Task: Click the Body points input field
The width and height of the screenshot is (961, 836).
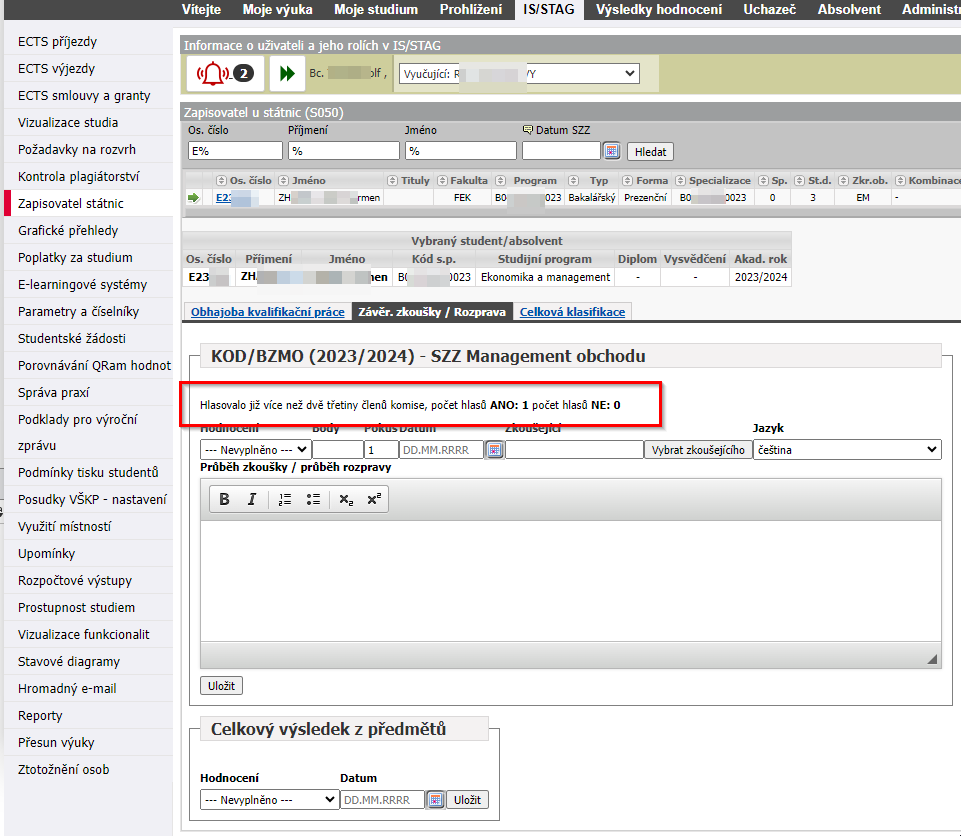Action: [338, 450]
